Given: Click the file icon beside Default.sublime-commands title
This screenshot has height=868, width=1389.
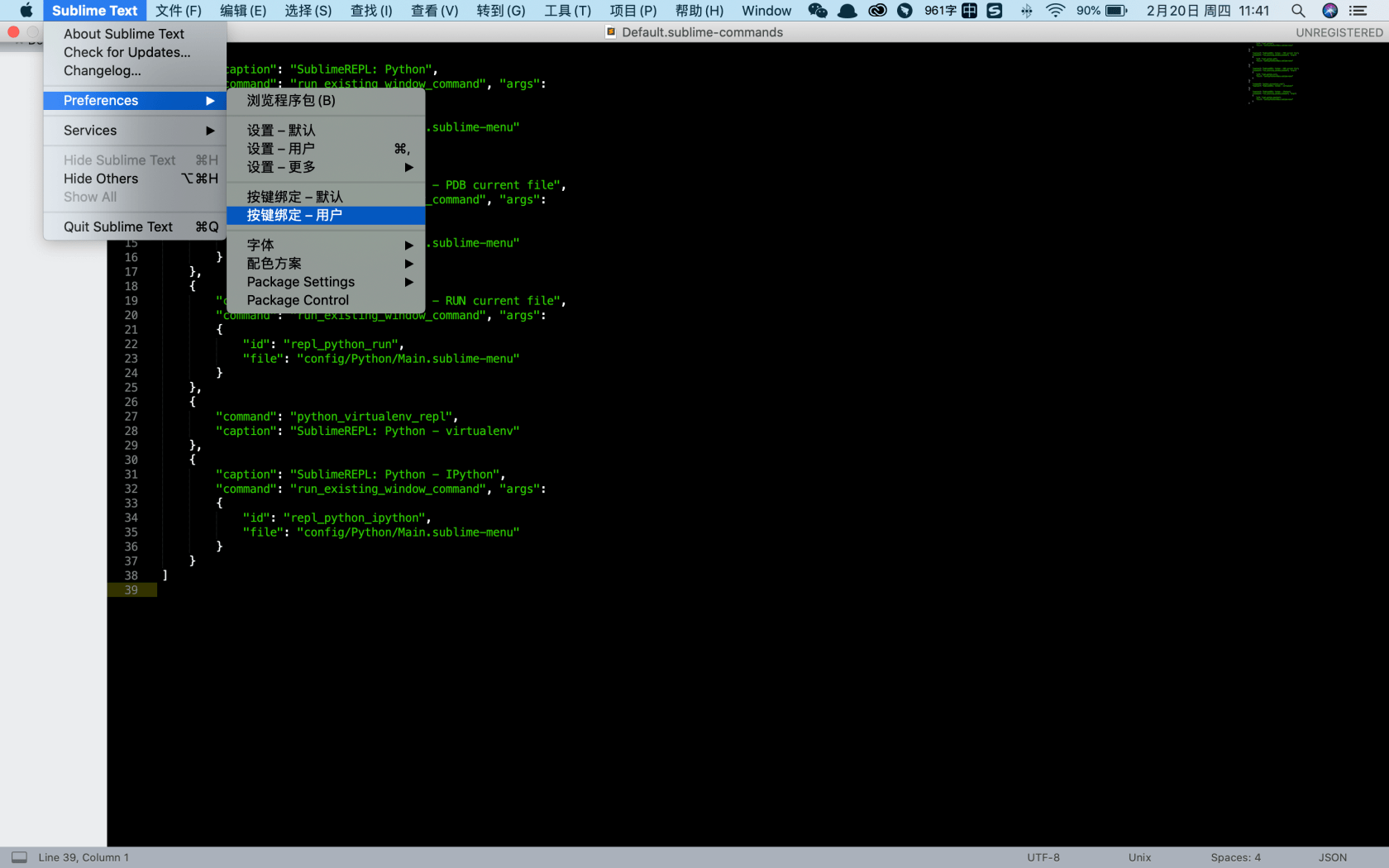Looking at the screenshot, I should (611, 32).
